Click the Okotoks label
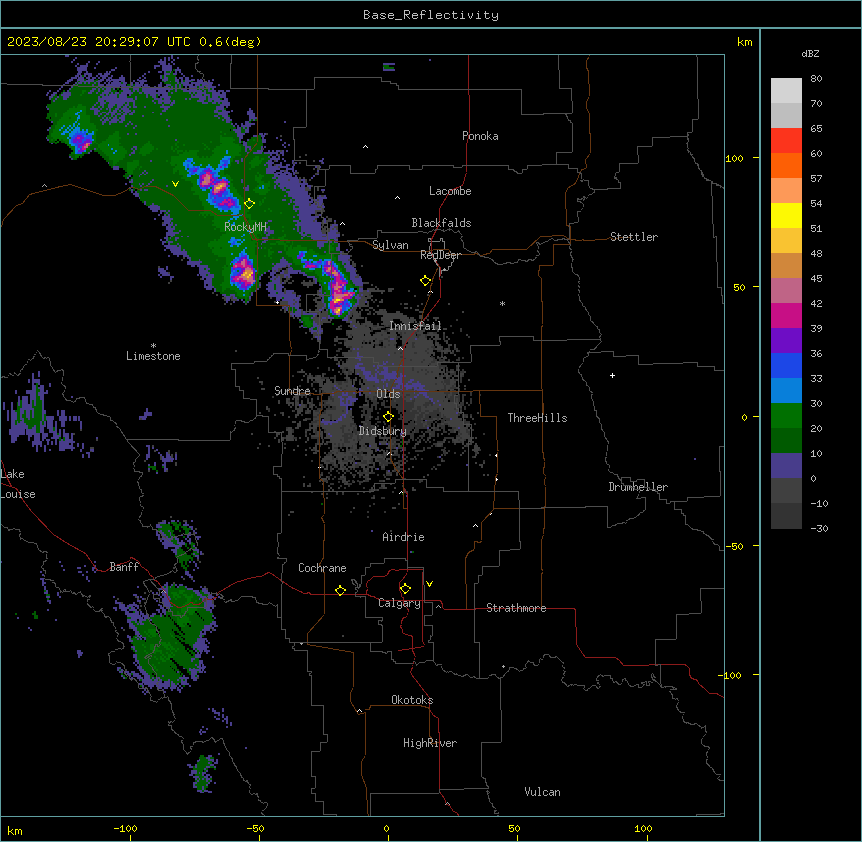Image resolution: width=862 pixels, height=842 pixels. tap(412, 700)
